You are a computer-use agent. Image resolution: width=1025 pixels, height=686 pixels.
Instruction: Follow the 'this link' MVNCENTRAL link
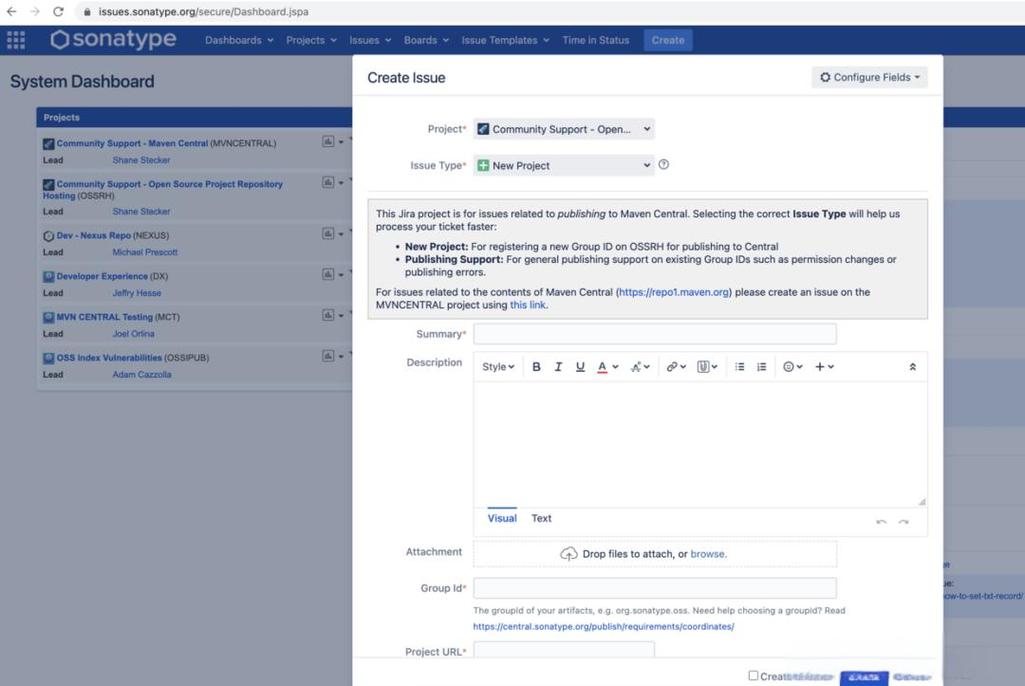(528, 305)
